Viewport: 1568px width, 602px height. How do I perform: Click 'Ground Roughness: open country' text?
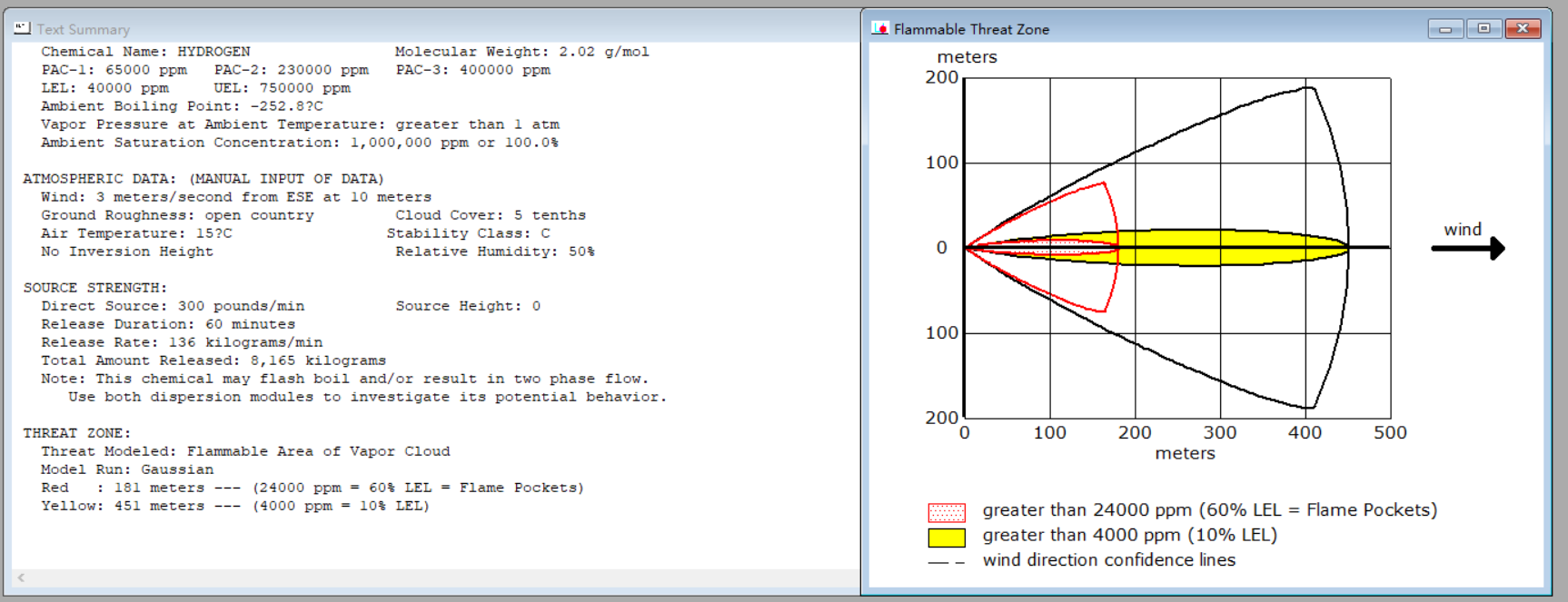(x=177, y=215)
